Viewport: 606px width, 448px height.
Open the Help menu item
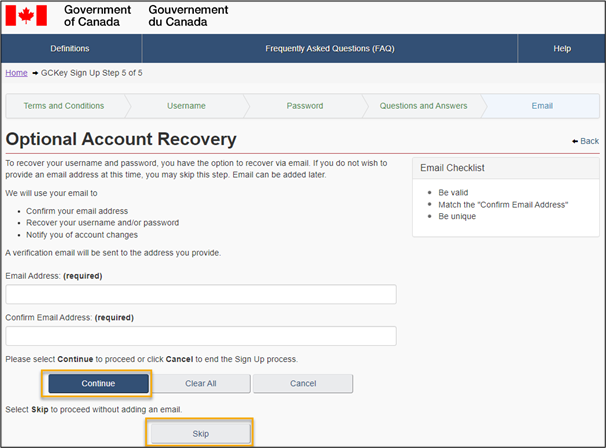562,48
